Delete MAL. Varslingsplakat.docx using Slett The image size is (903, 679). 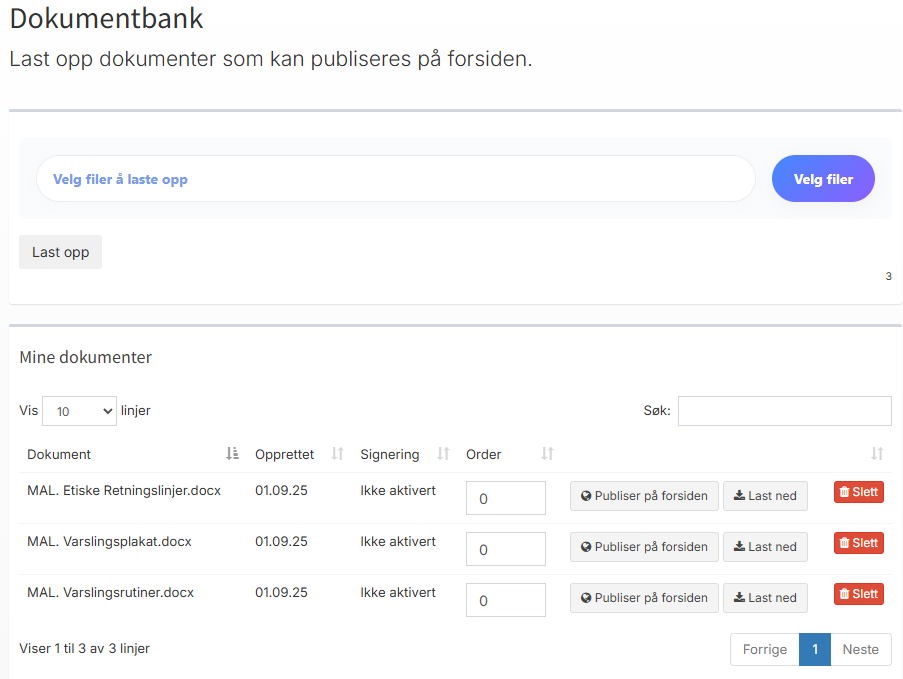(x=858, y=543)
